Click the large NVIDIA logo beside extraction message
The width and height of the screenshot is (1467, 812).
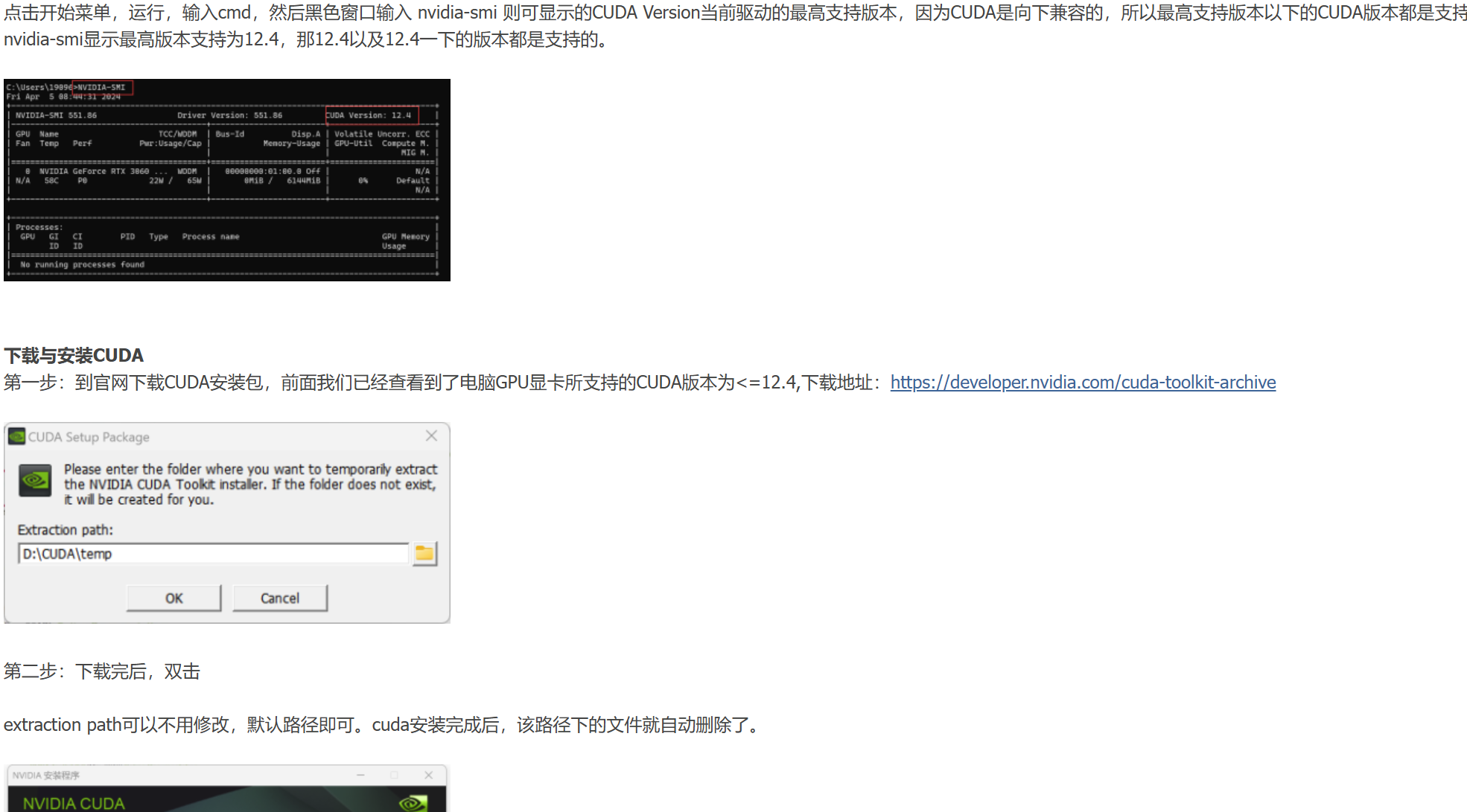point(35,481)
